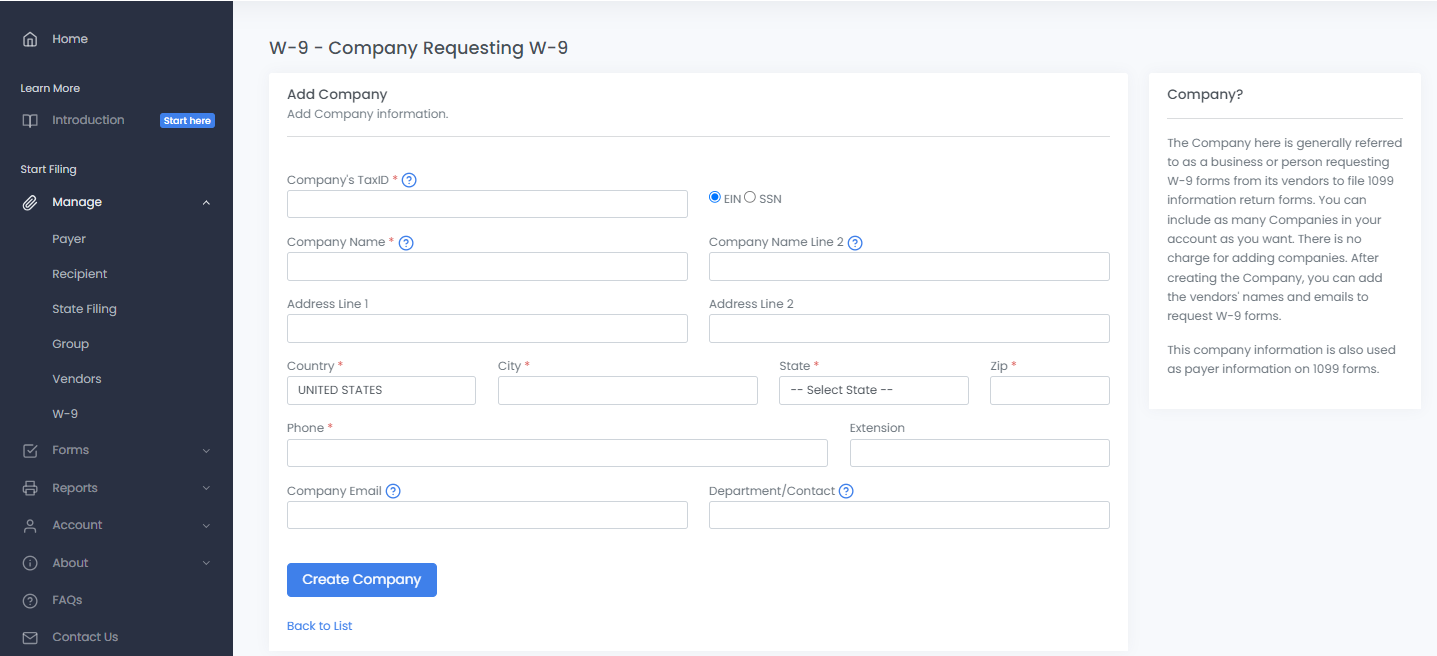Click the Create Company button
Viewport: 1437px width, 656px height.
point(361,580)
